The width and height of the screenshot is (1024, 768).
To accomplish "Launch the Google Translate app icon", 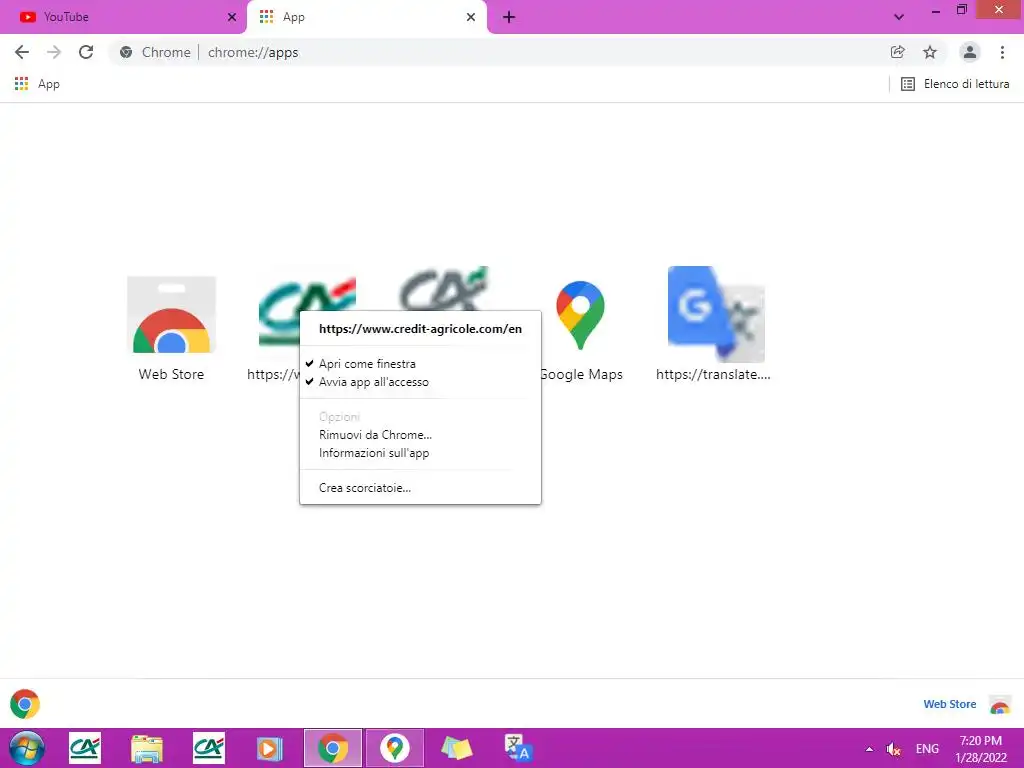I will pos(716,314).
